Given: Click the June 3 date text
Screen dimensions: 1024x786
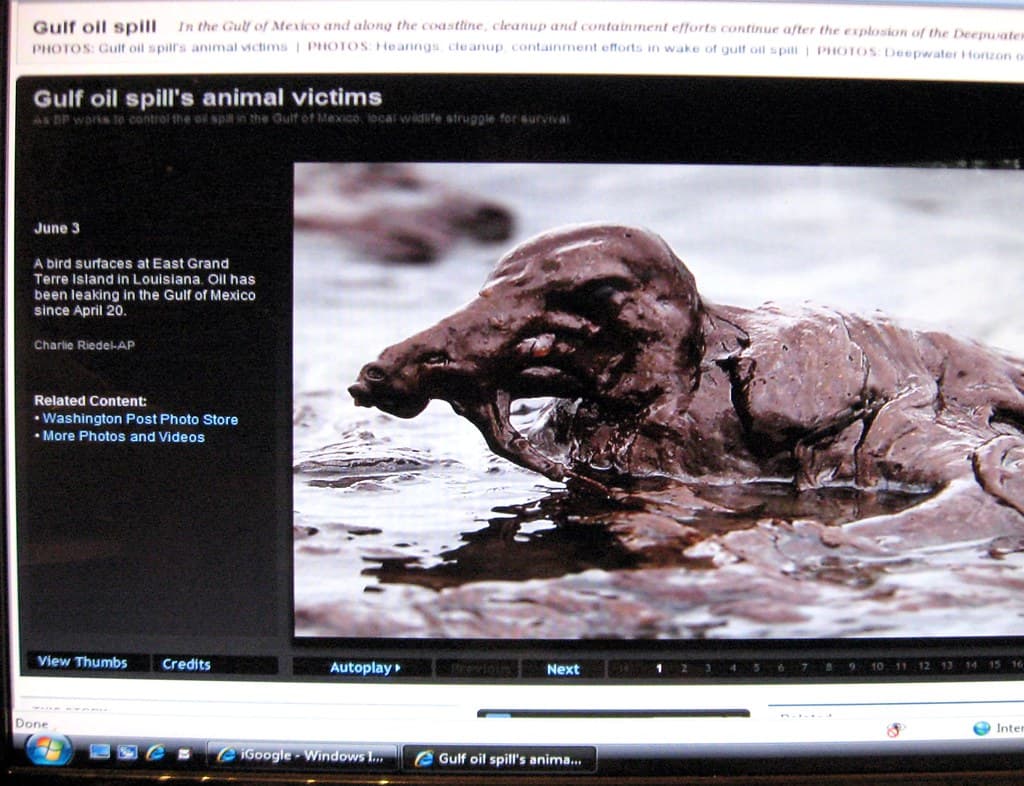Looking at the screenshot, I should point(57,228).
